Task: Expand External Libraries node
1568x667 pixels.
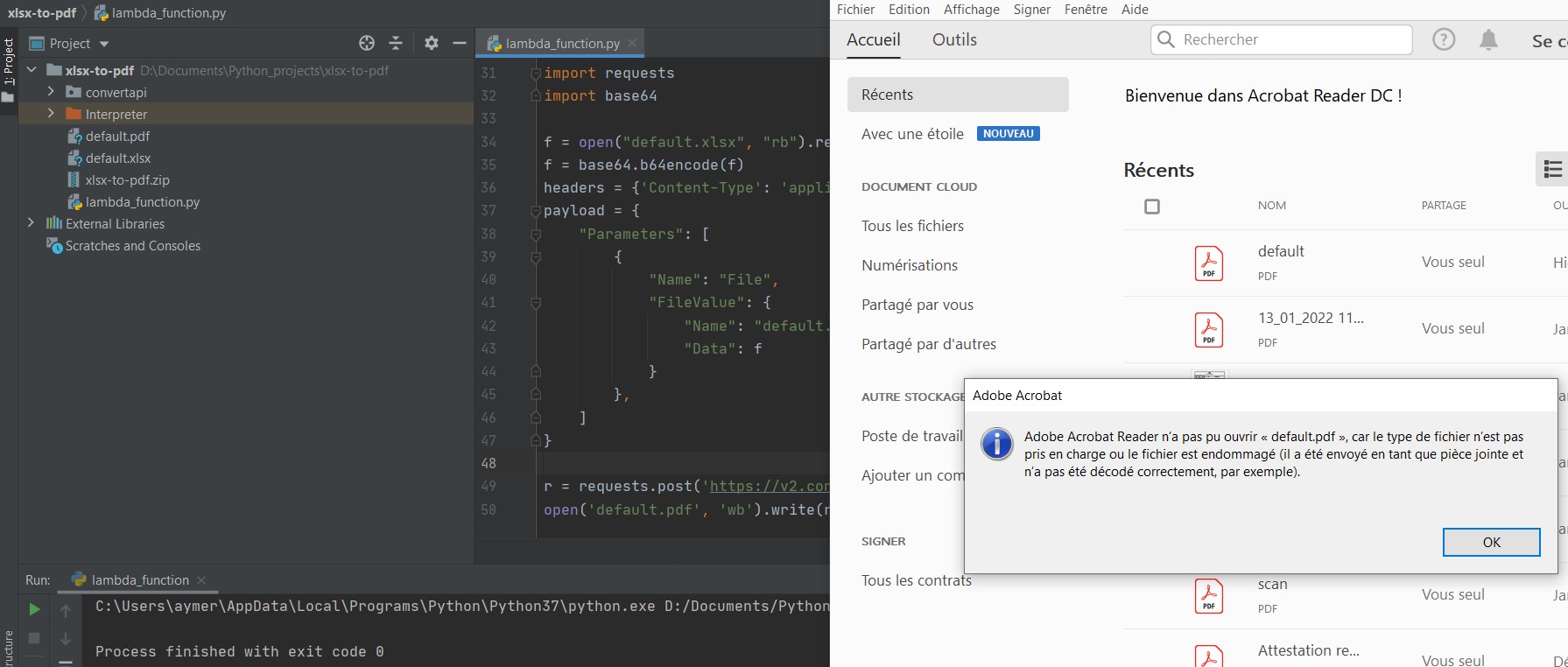Action: (x=32, y=222)
